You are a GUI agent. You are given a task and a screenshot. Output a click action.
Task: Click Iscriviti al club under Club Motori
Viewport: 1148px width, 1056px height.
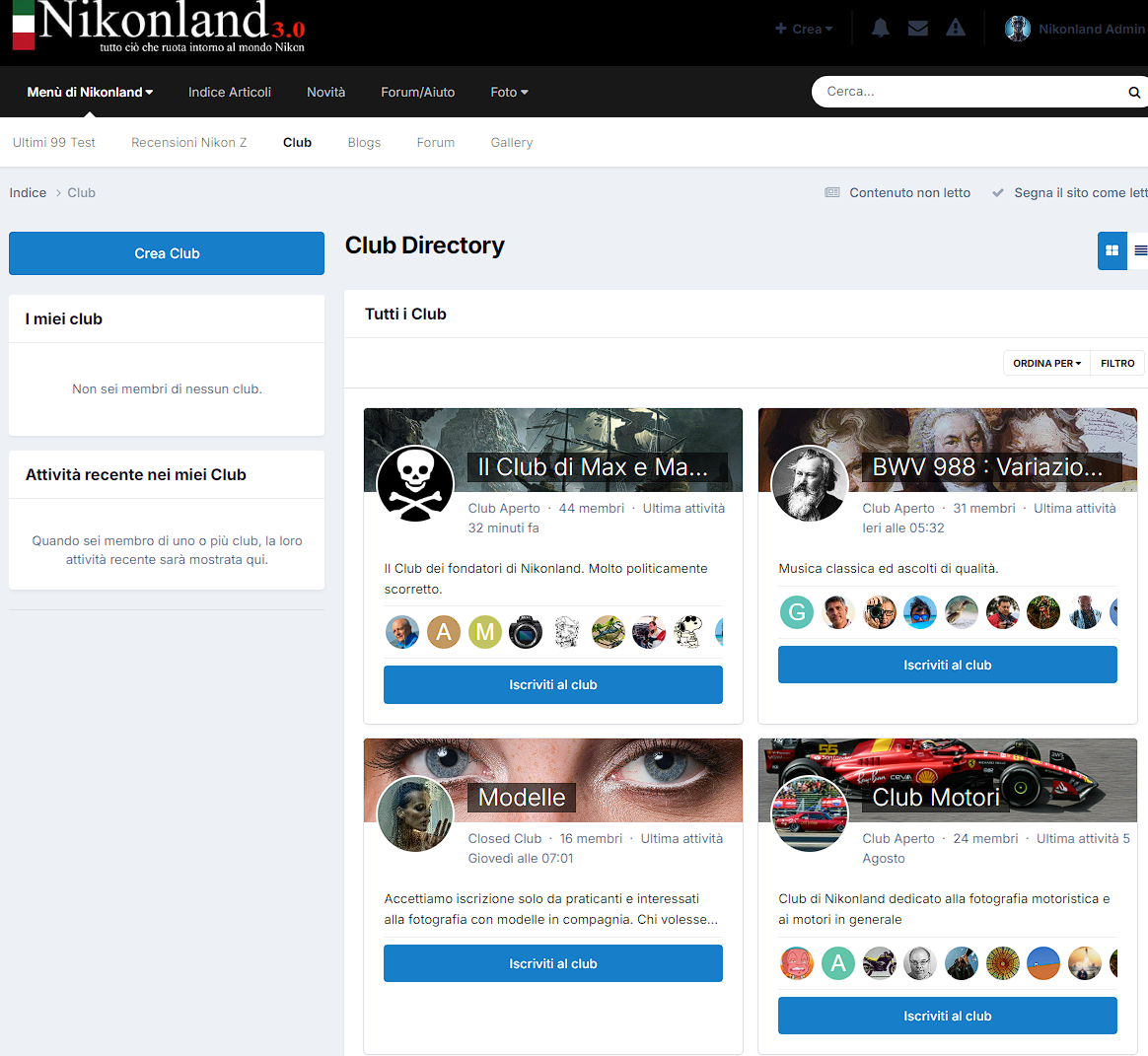point(948,1016)
